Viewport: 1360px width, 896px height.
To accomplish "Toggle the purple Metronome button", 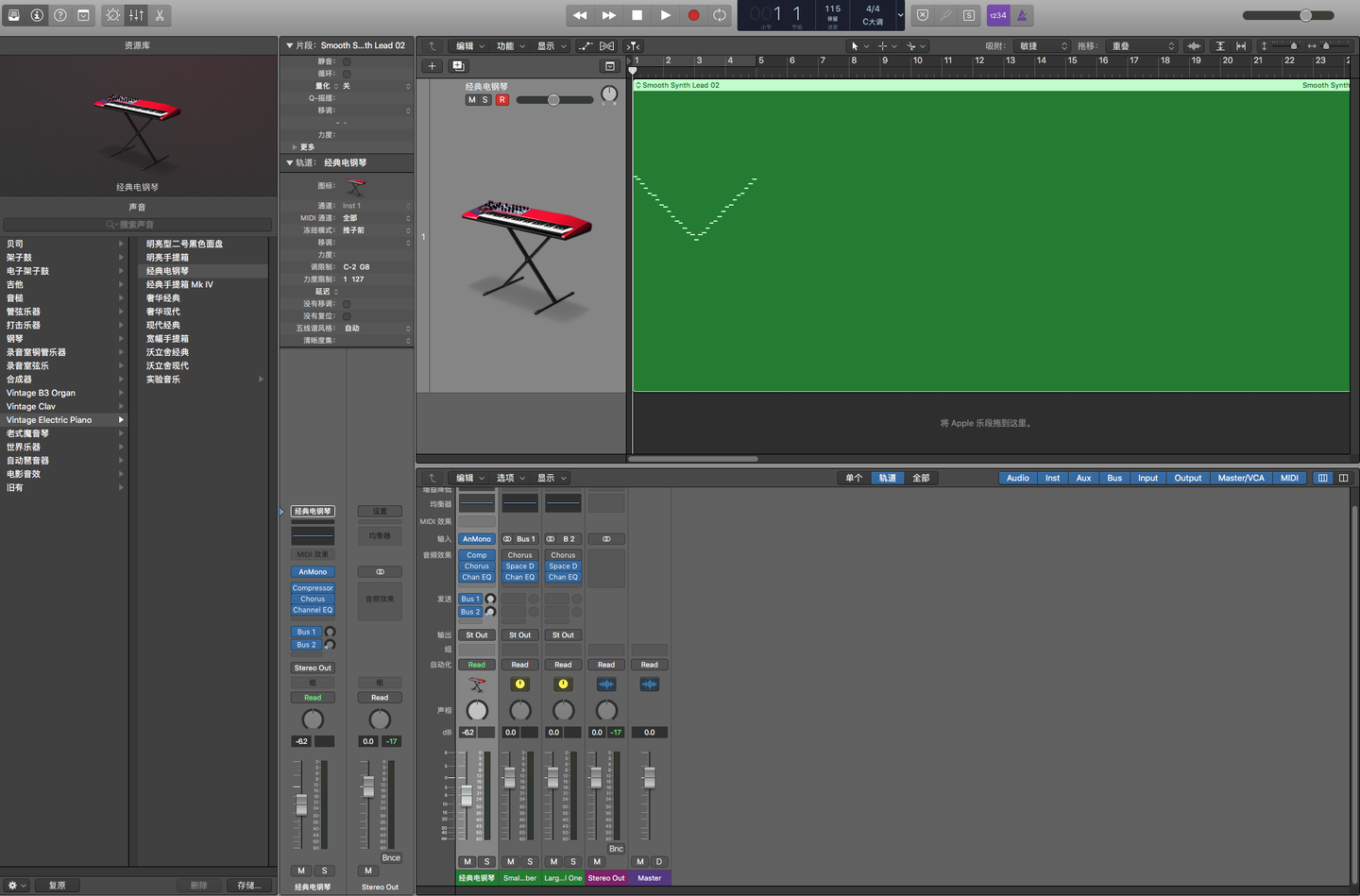I will click(1022, 15).
